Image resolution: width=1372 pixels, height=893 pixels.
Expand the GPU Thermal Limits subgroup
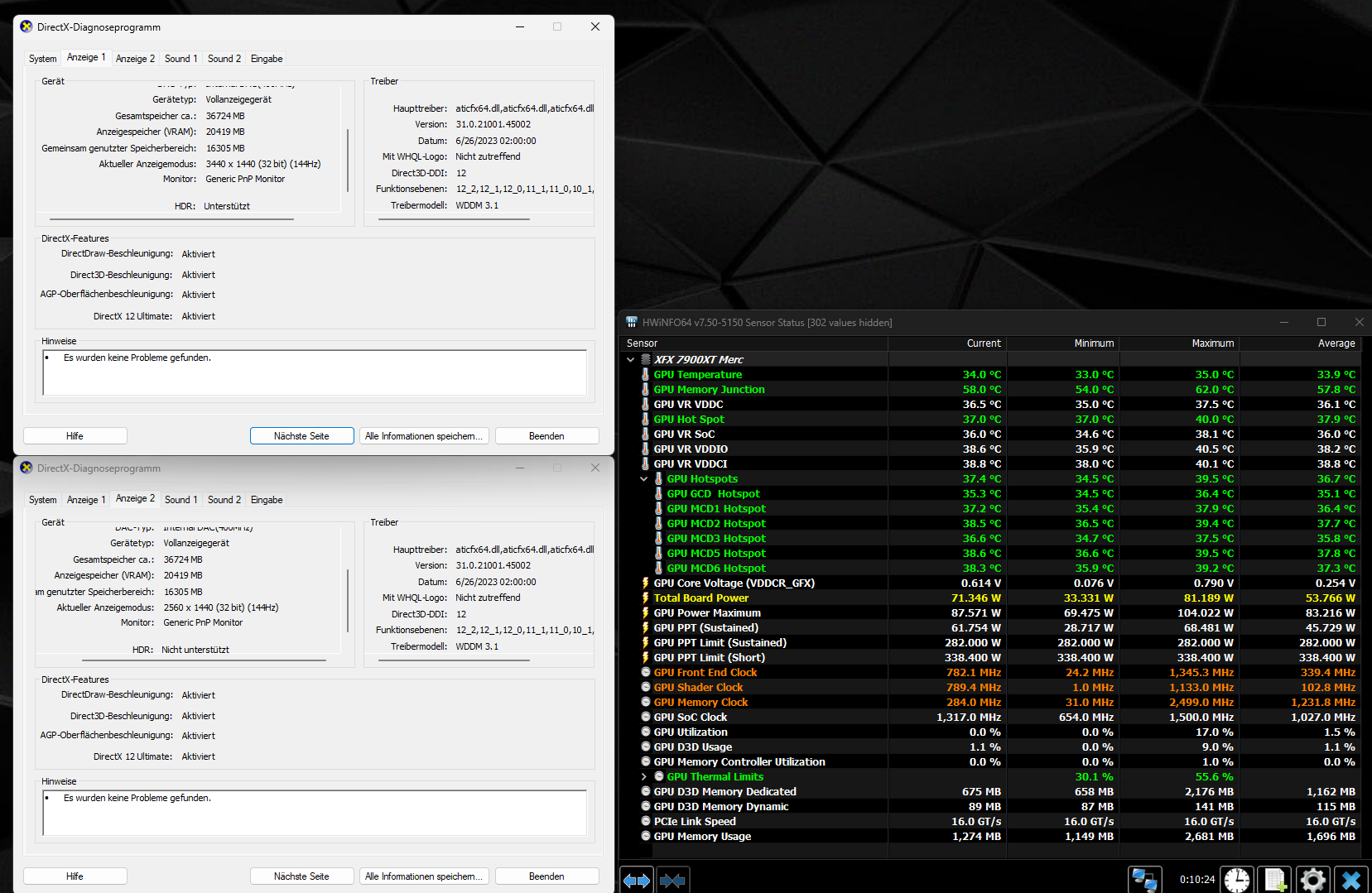(644, 776)
